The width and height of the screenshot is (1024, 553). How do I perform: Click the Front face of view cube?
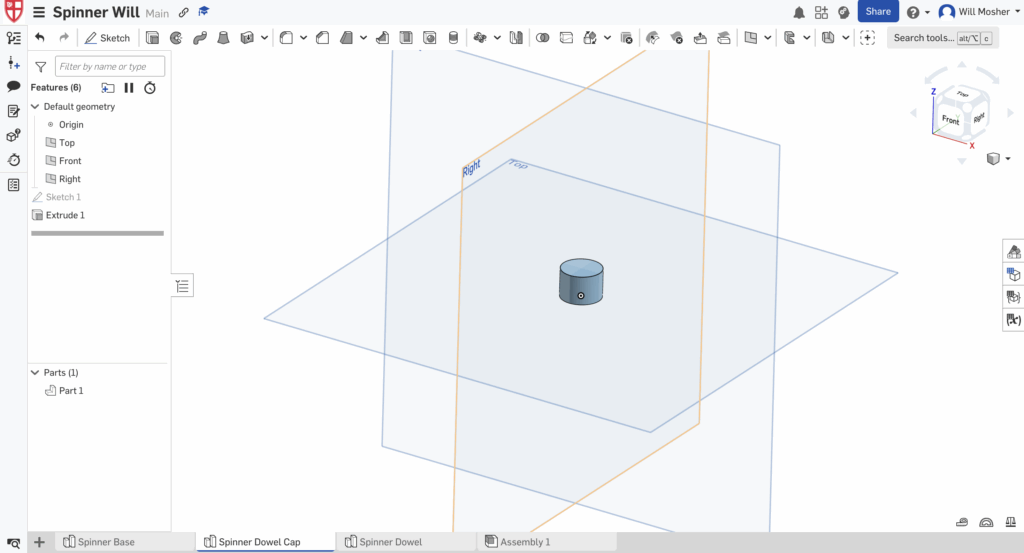pos(950,120)
